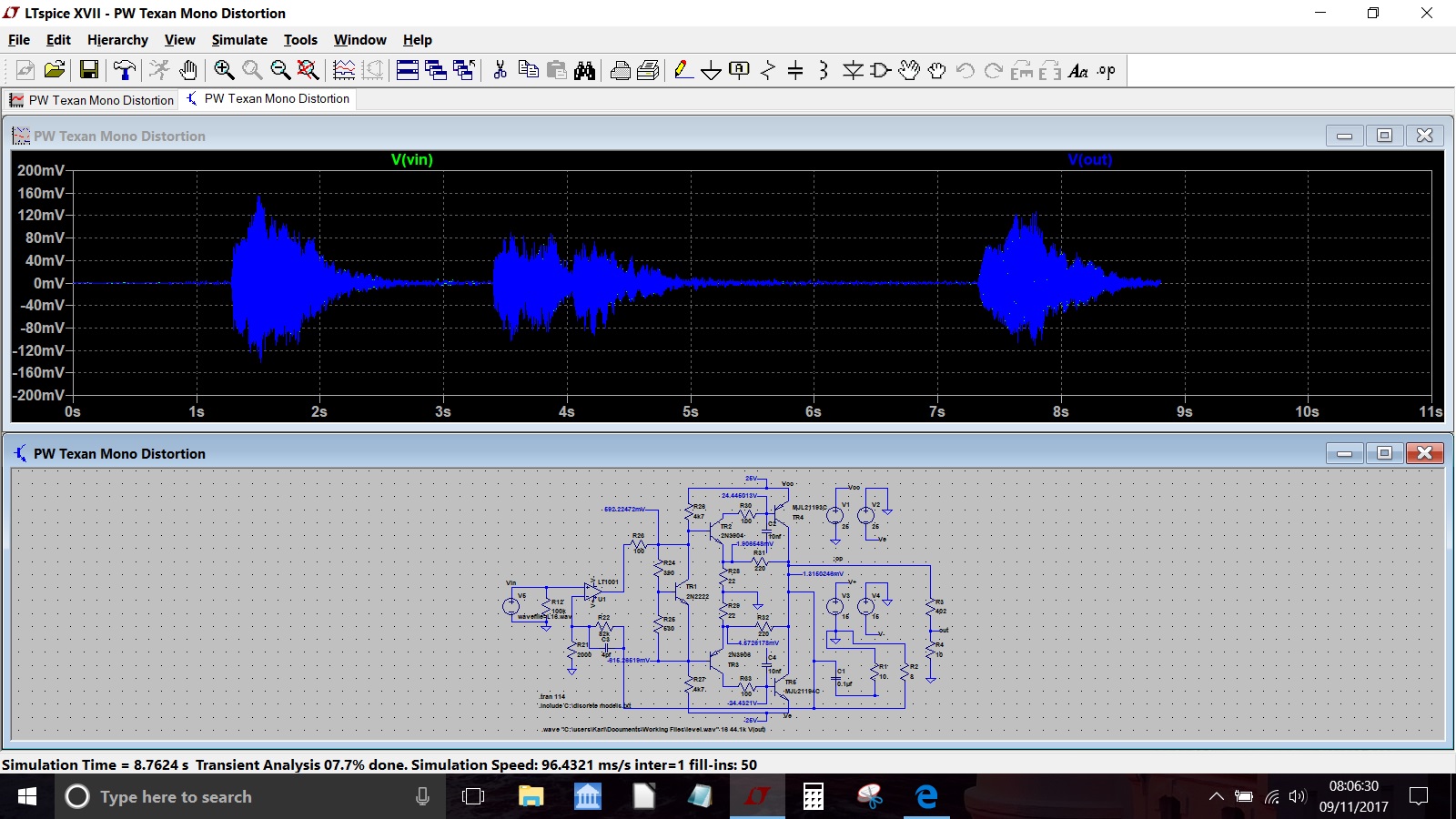Open the Edit menu

pyautogui.click(x=58, y=40)
